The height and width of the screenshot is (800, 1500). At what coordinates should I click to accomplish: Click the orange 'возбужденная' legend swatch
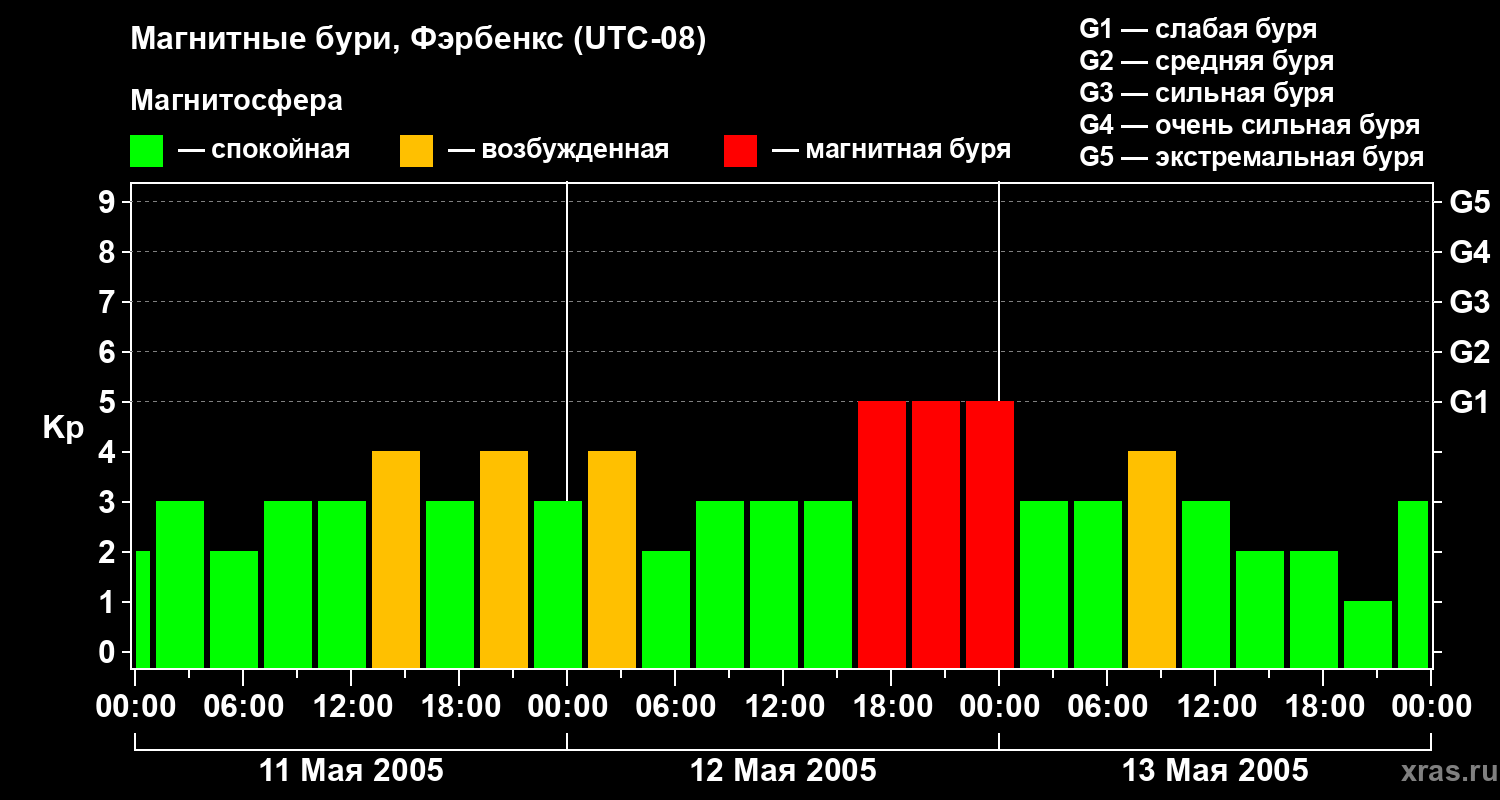[416, 151]
